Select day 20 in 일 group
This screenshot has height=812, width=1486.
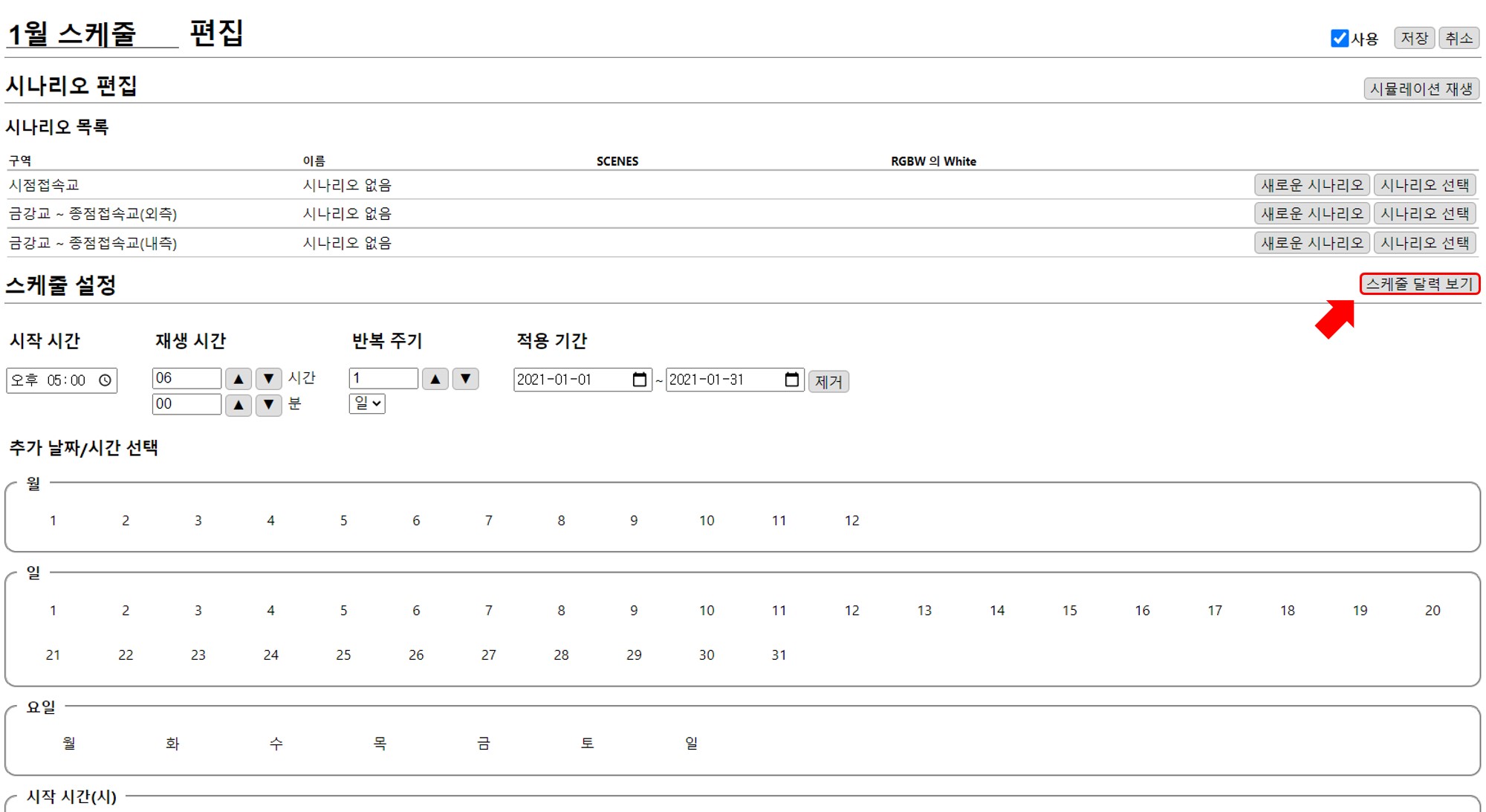(x=1433, y=611)
